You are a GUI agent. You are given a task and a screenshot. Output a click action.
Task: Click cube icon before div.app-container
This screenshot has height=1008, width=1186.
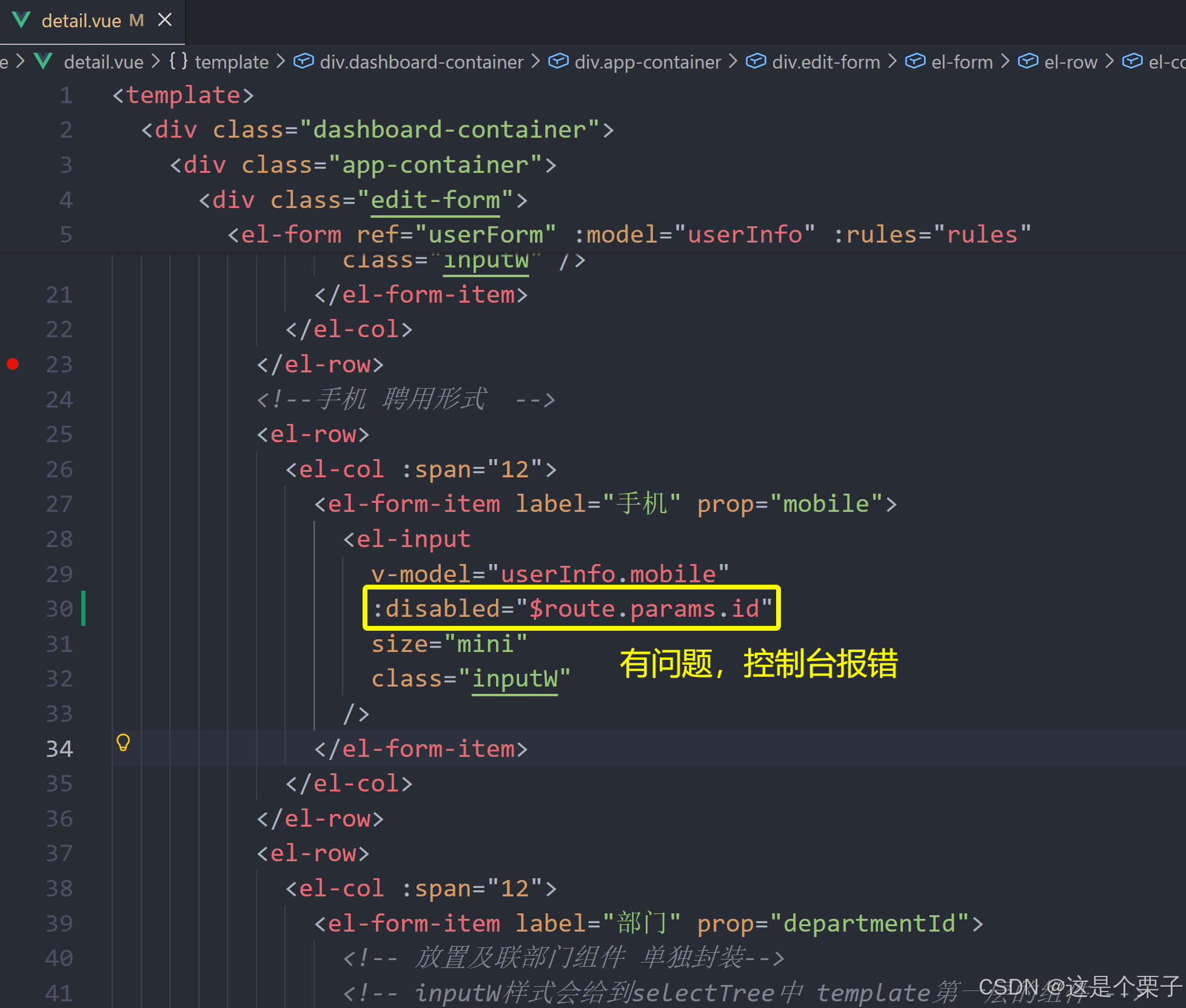click(x=558, y=61)
